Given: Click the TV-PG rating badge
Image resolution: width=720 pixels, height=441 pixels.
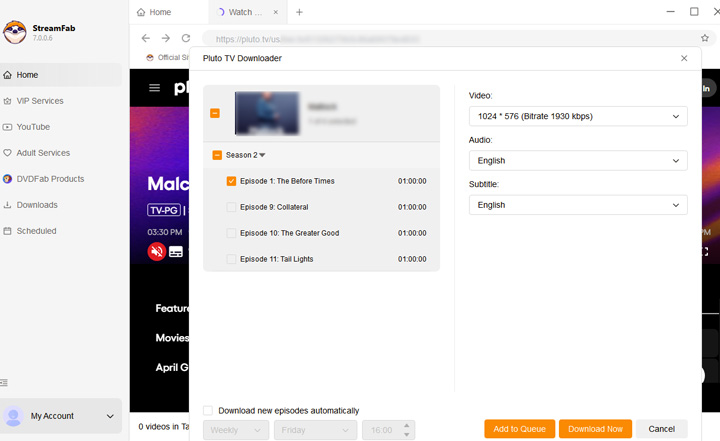Looking at the screenshot, I should [x=164, y=210].
